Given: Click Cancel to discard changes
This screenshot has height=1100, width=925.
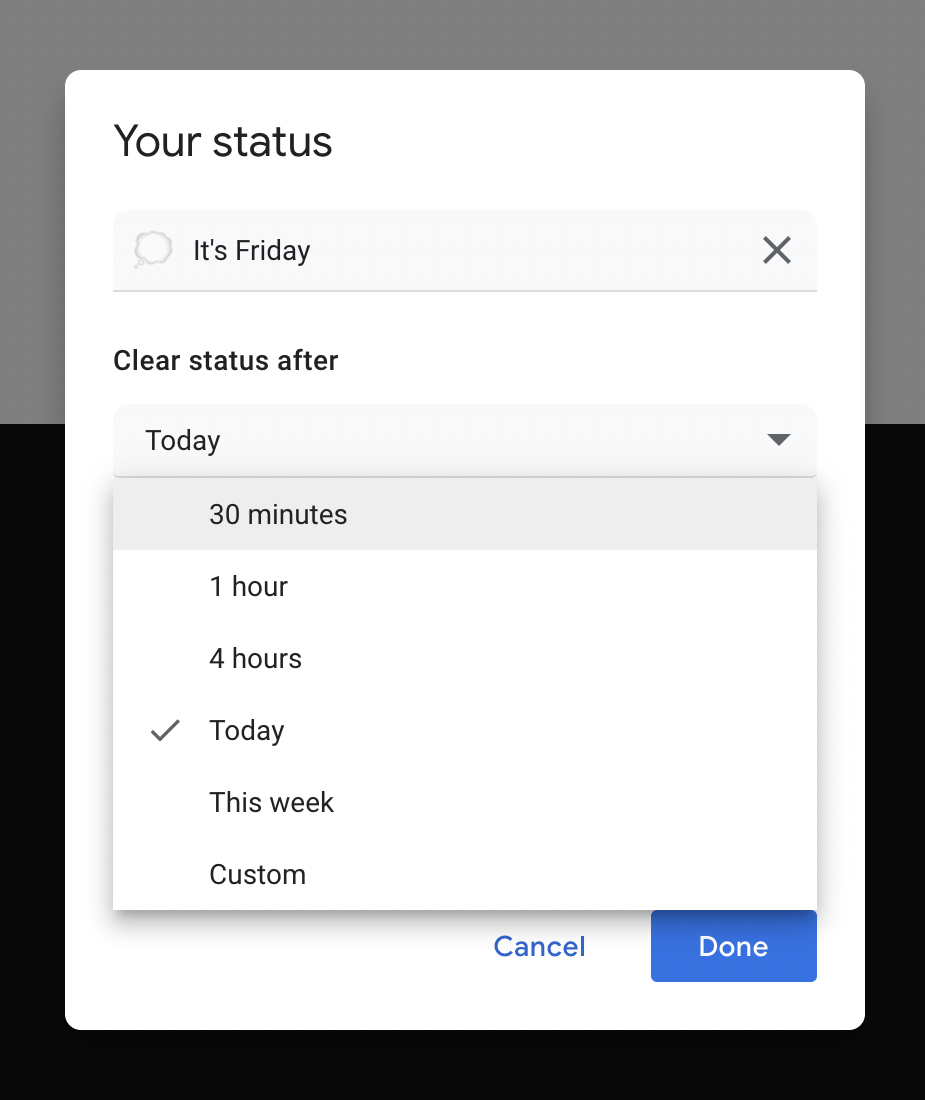Looking at the screenshot, I should (x=539, y=946).
